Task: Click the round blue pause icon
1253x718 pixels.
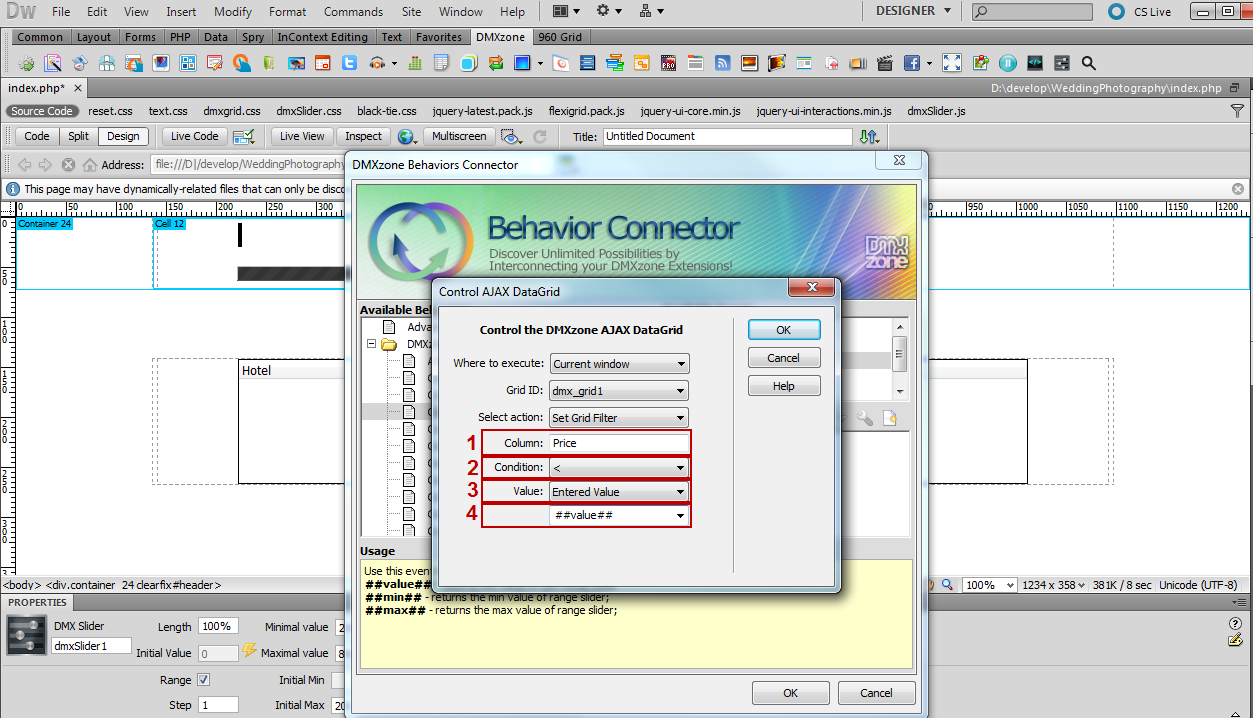Action: pos(1007,63)
